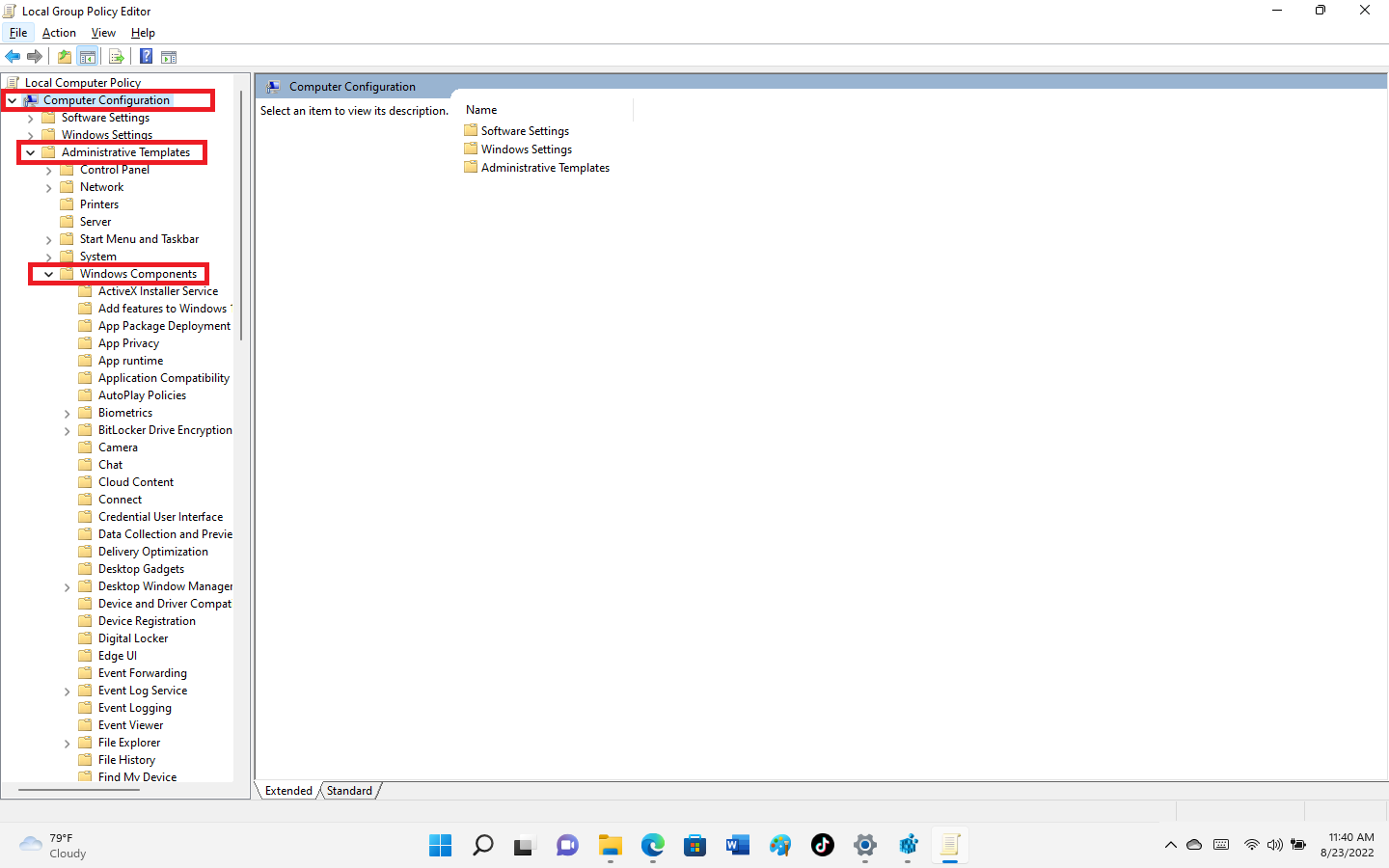Launch Microsoft Edge from taskbar
The height and width of the screenshot is (868, 1389).
[x=653, y=846]
